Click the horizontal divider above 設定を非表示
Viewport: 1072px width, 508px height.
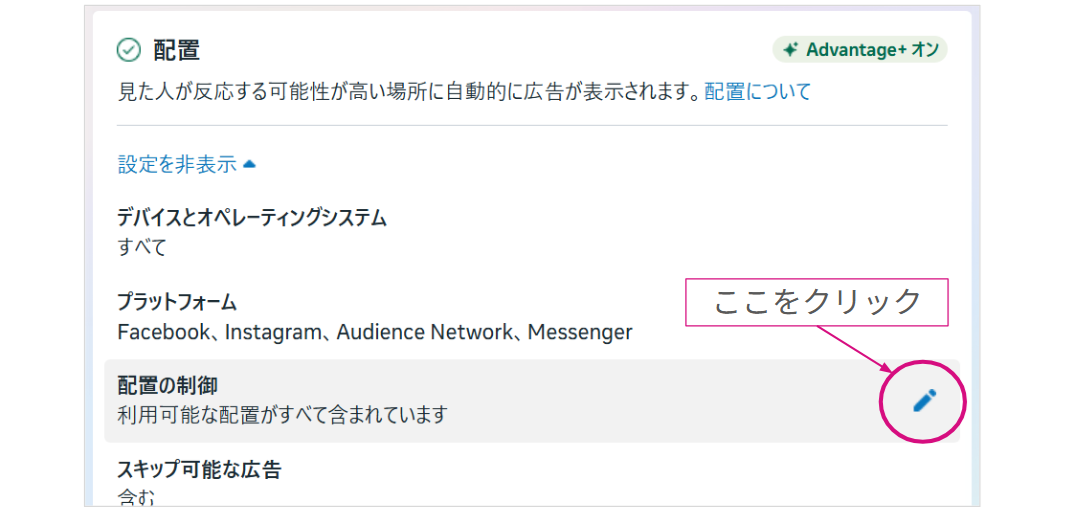coord(531,126)
